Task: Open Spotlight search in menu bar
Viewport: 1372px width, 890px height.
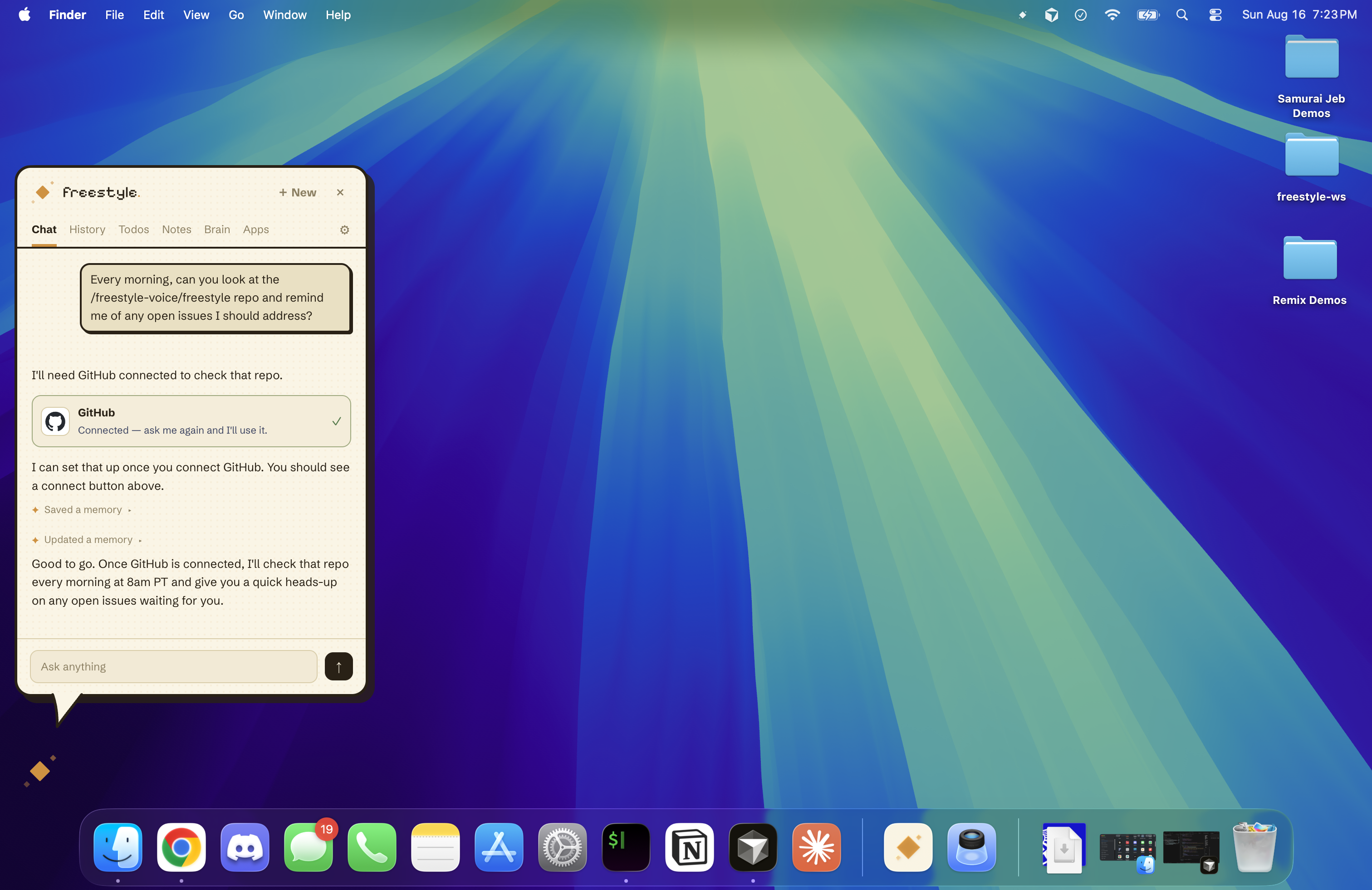Action: 1182,15
